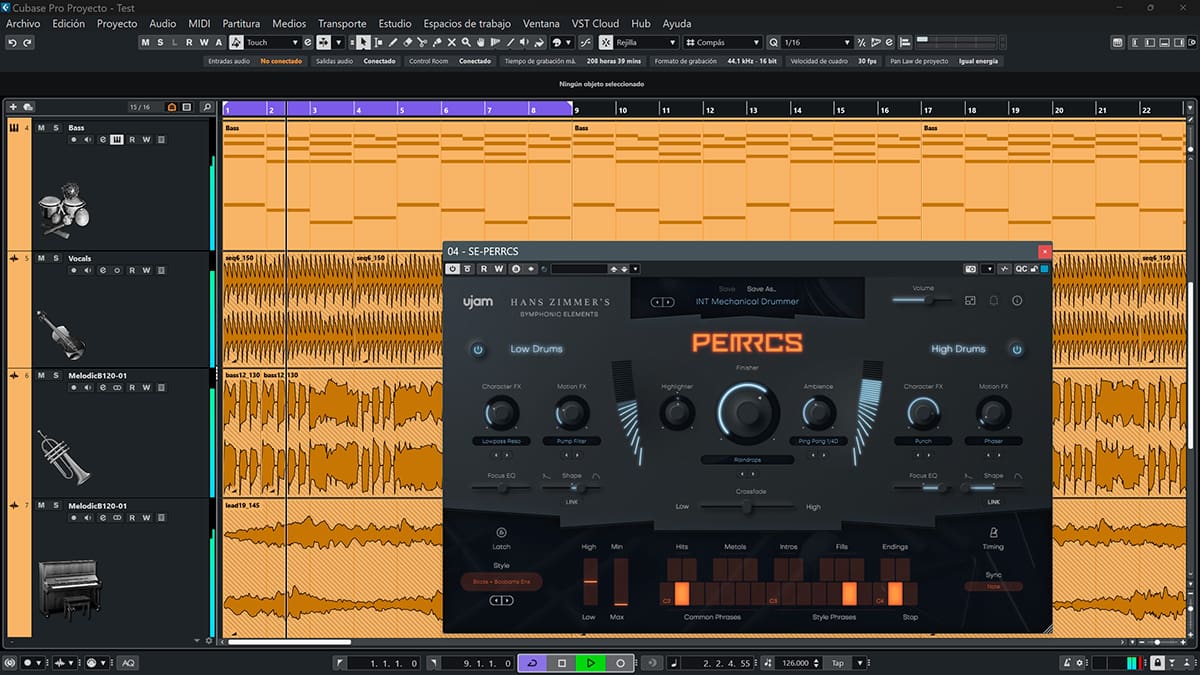Click the 126.000 tempo field
The height and width of the screenshot is (675, 1200).
click(797, 663)
